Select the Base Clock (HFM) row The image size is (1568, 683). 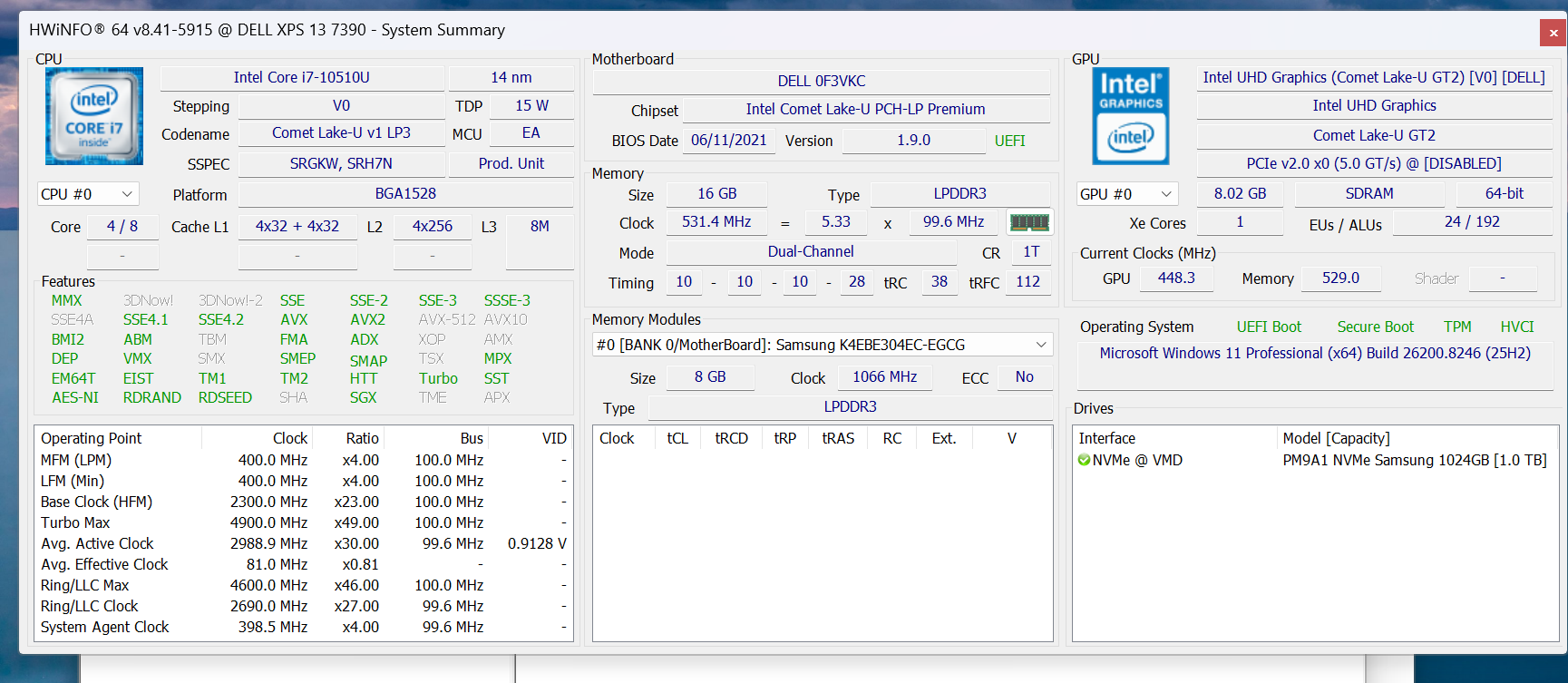click(x=304, y=502)
